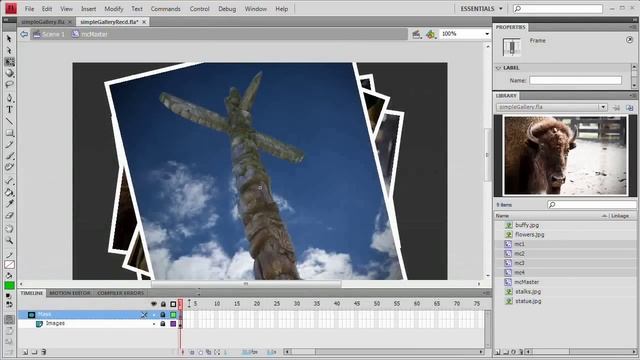Unlock the Images layer
The height and width of the screenshot is (360, 640).
click(x=163, y=324)
